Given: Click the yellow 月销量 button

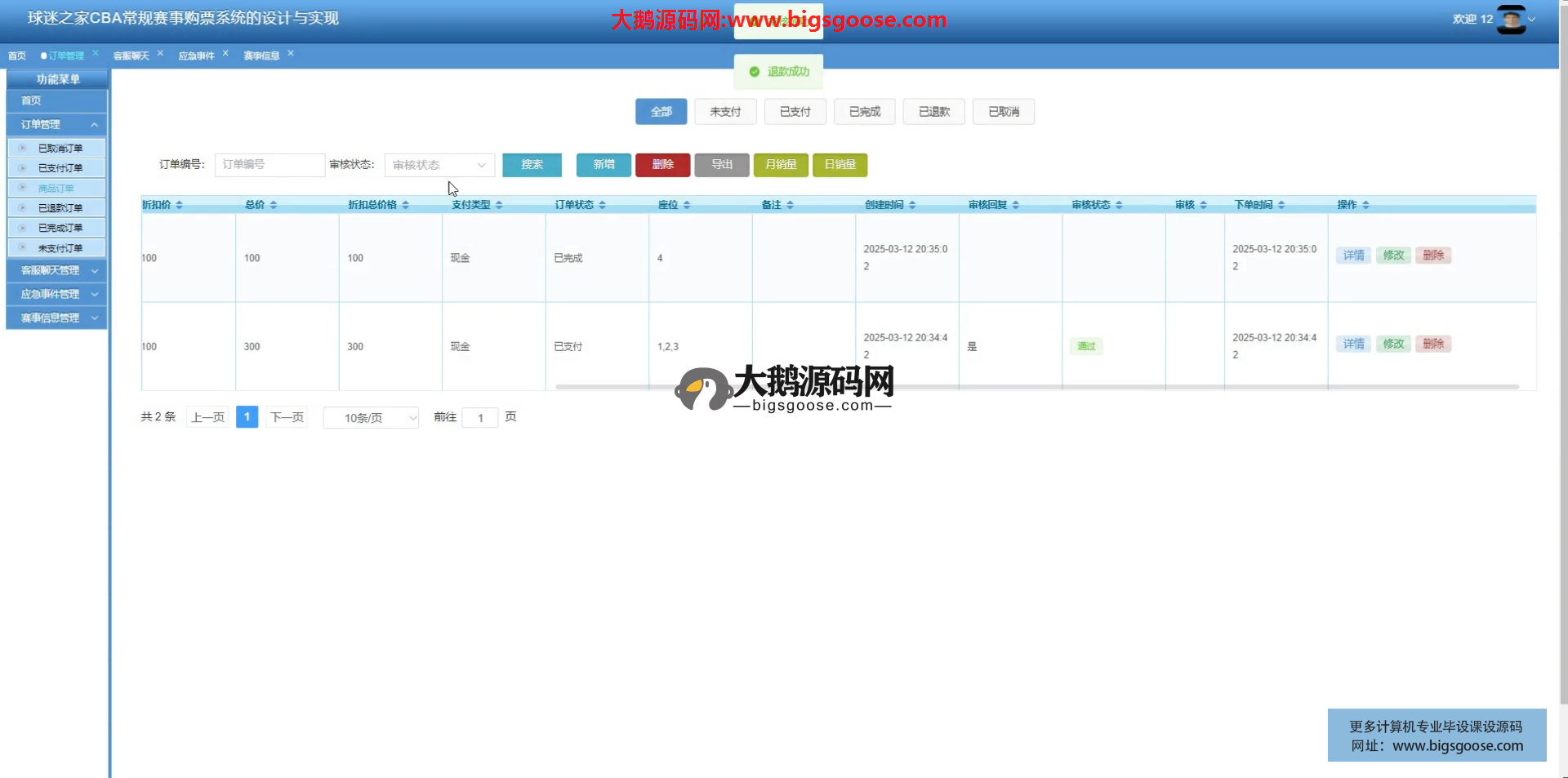Looking at the screenshot, I should pyautogui.click(x=781, y=165).
